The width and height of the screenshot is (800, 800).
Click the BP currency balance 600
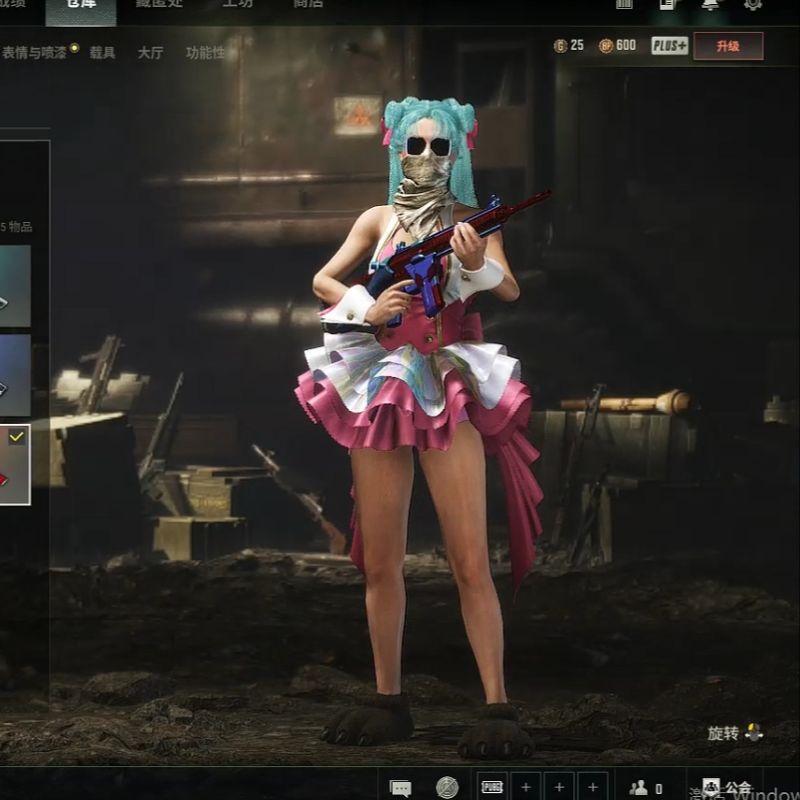(x=617, y=46)
